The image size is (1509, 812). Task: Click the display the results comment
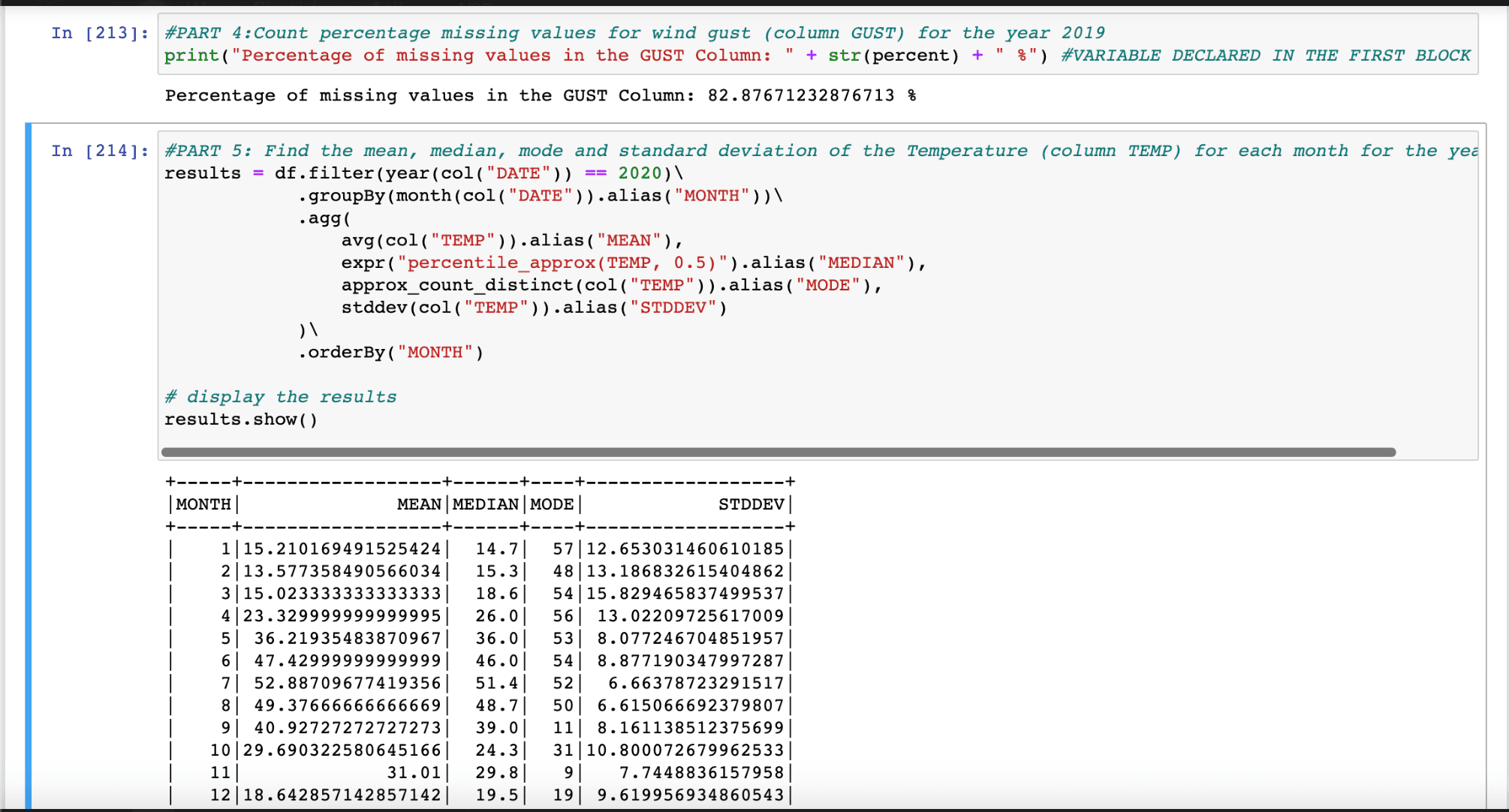point(280,397)
